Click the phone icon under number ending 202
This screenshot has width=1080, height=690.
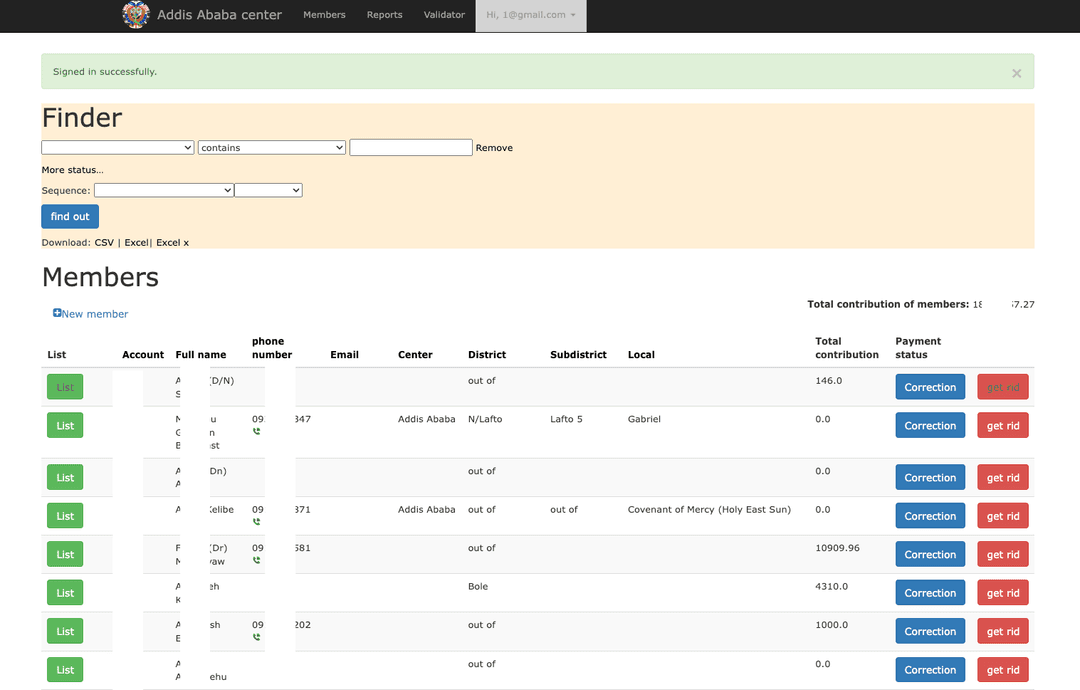click(x=257, y=637)
